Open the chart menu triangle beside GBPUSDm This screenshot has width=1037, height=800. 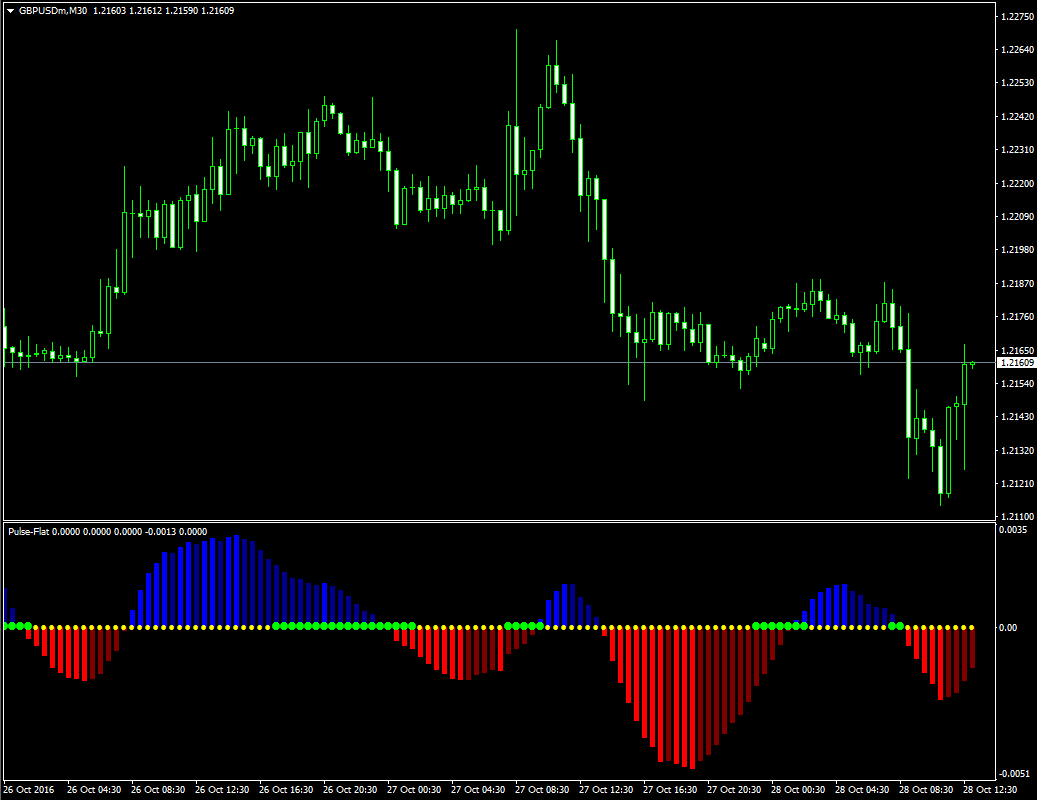[11, 11]
